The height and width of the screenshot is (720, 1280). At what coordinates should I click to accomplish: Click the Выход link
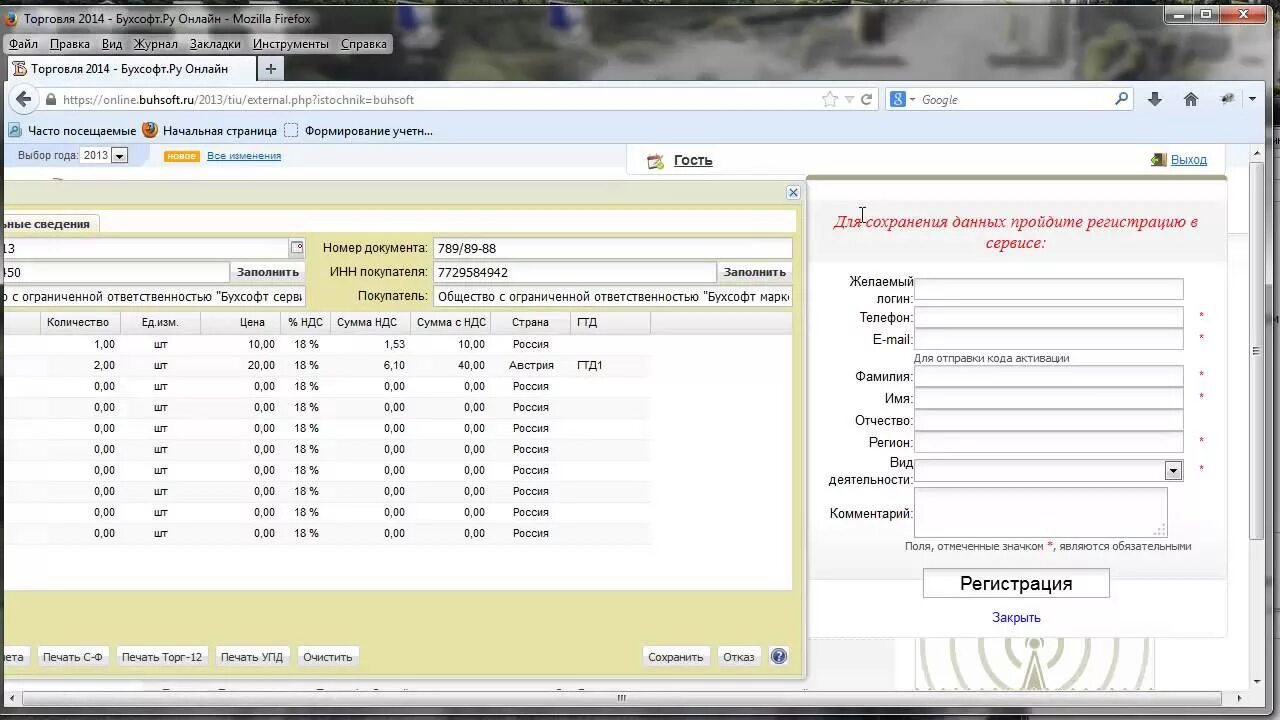click(1189, 160)
